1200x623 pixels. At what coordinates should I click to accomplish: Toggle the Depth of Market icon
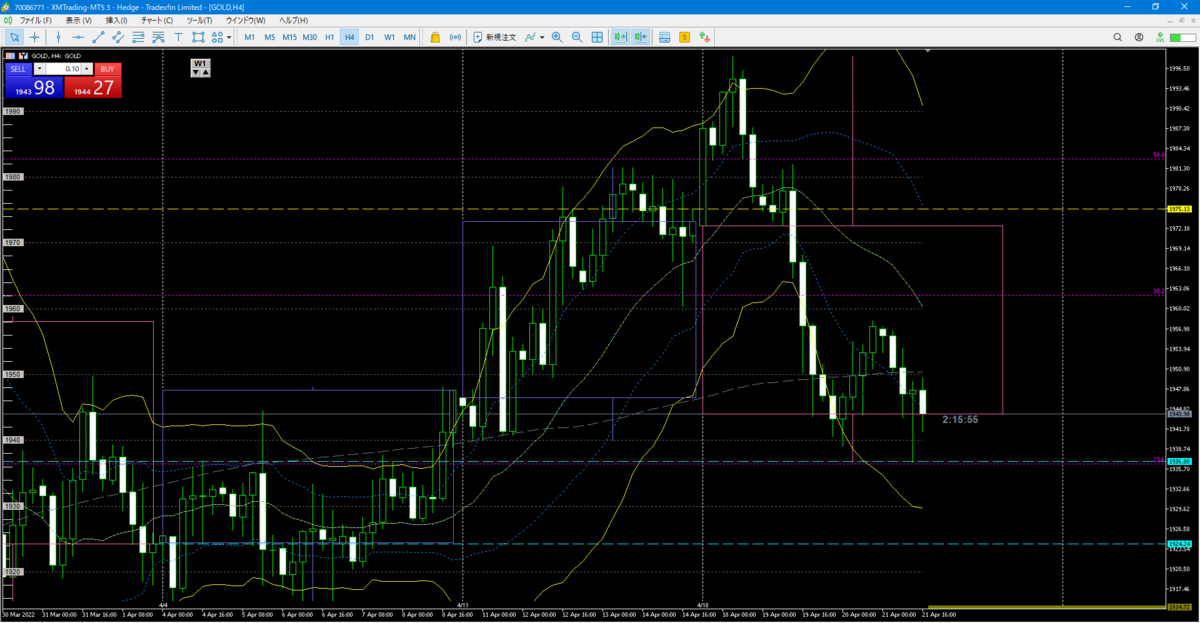coord(707,37)
